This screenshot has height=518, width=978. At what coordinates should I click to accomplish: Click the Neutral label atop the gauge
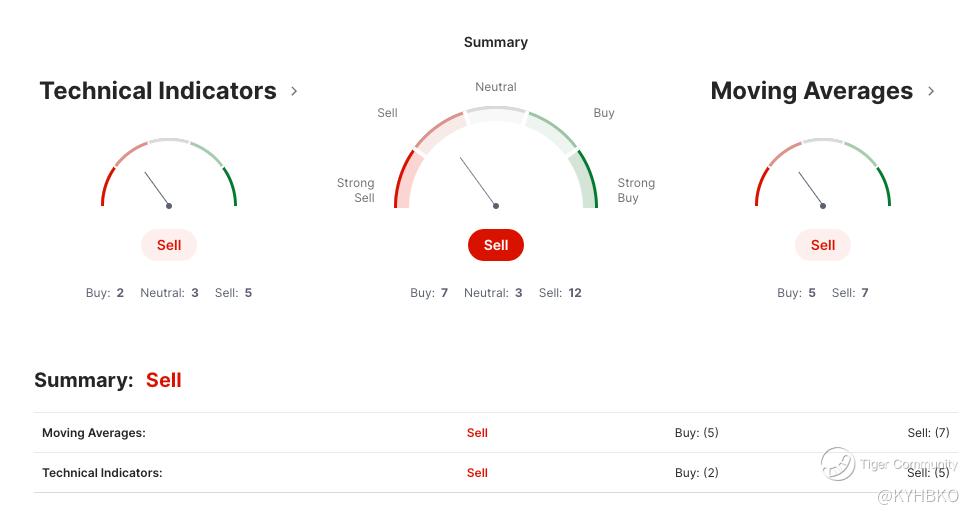496,87
